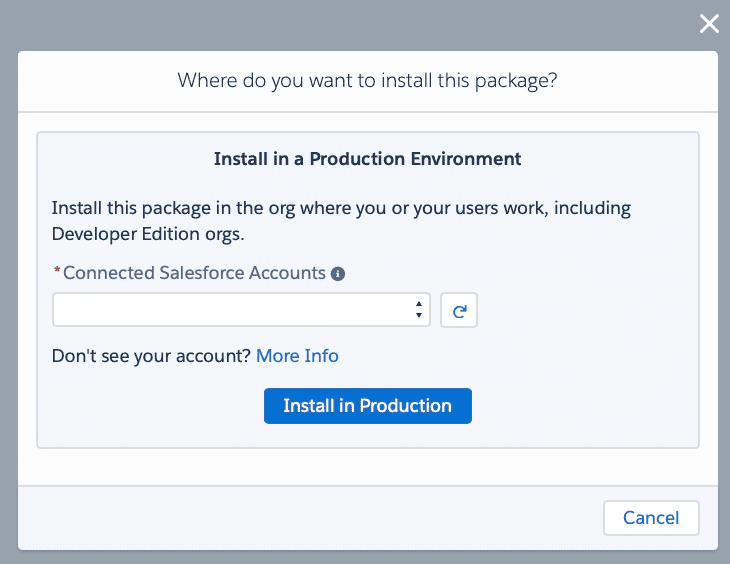Click the red required asterisk
This screenshot has height=564, width=730.
56,273
